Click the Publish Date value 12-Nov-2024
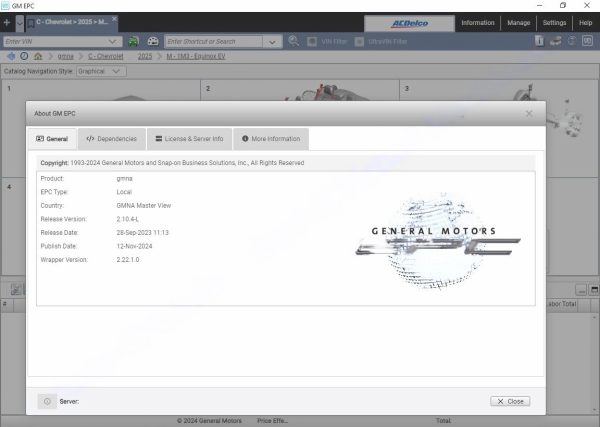Image resolution: width=600 pixels, height=427 pixels. click(x=134, y=246)
